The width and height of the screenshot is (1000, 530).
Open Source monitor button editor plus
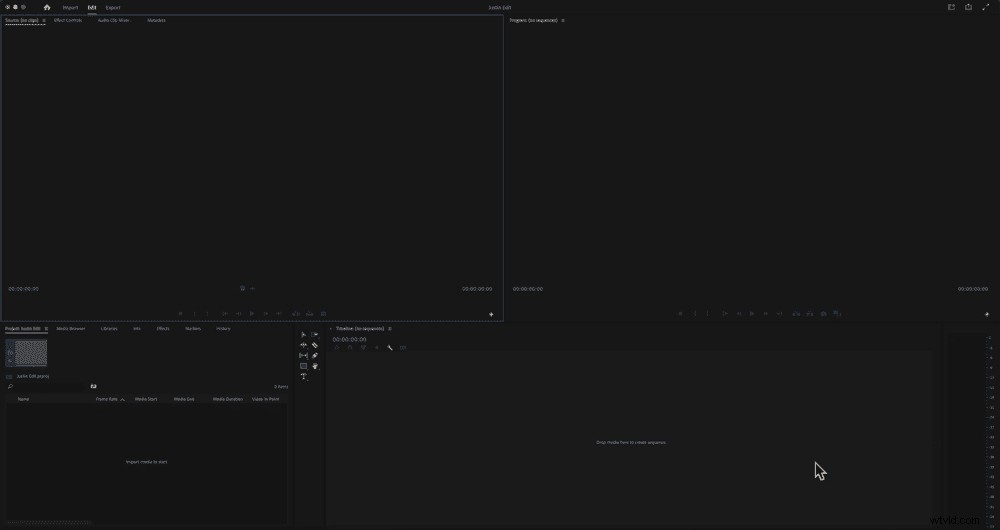491,314
